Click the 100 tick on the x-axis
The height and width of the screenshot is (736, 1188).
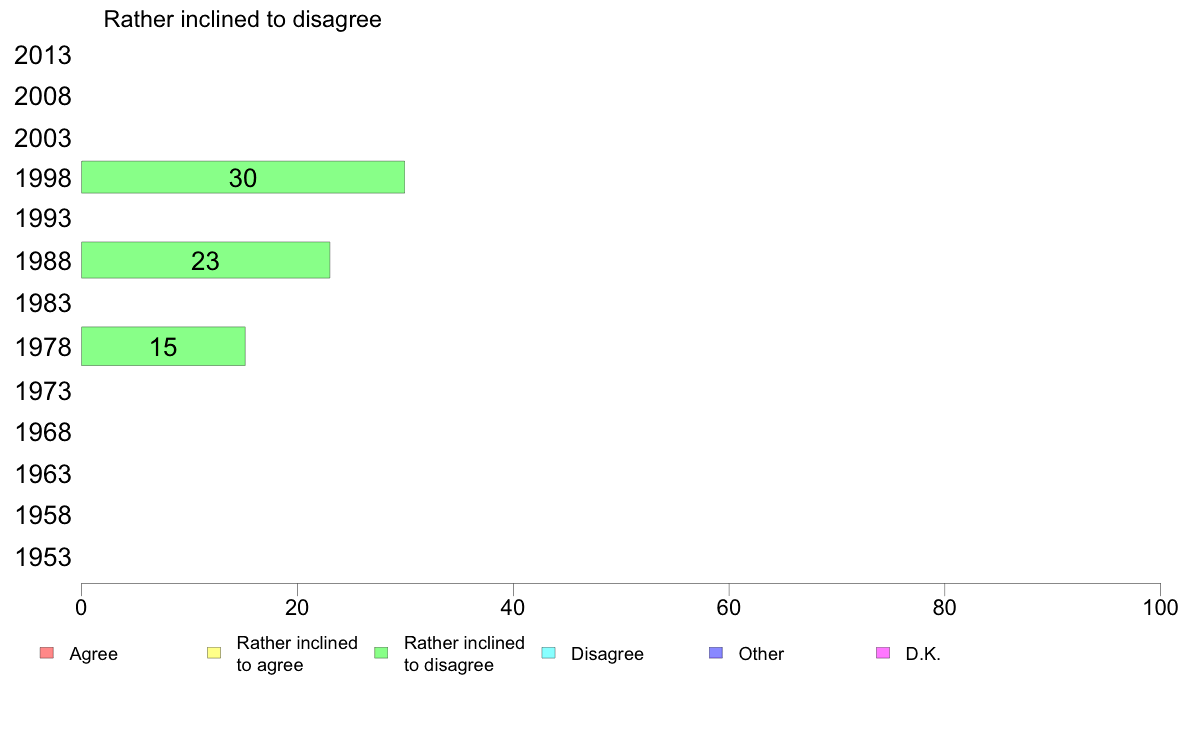[x=1160, y=607]
